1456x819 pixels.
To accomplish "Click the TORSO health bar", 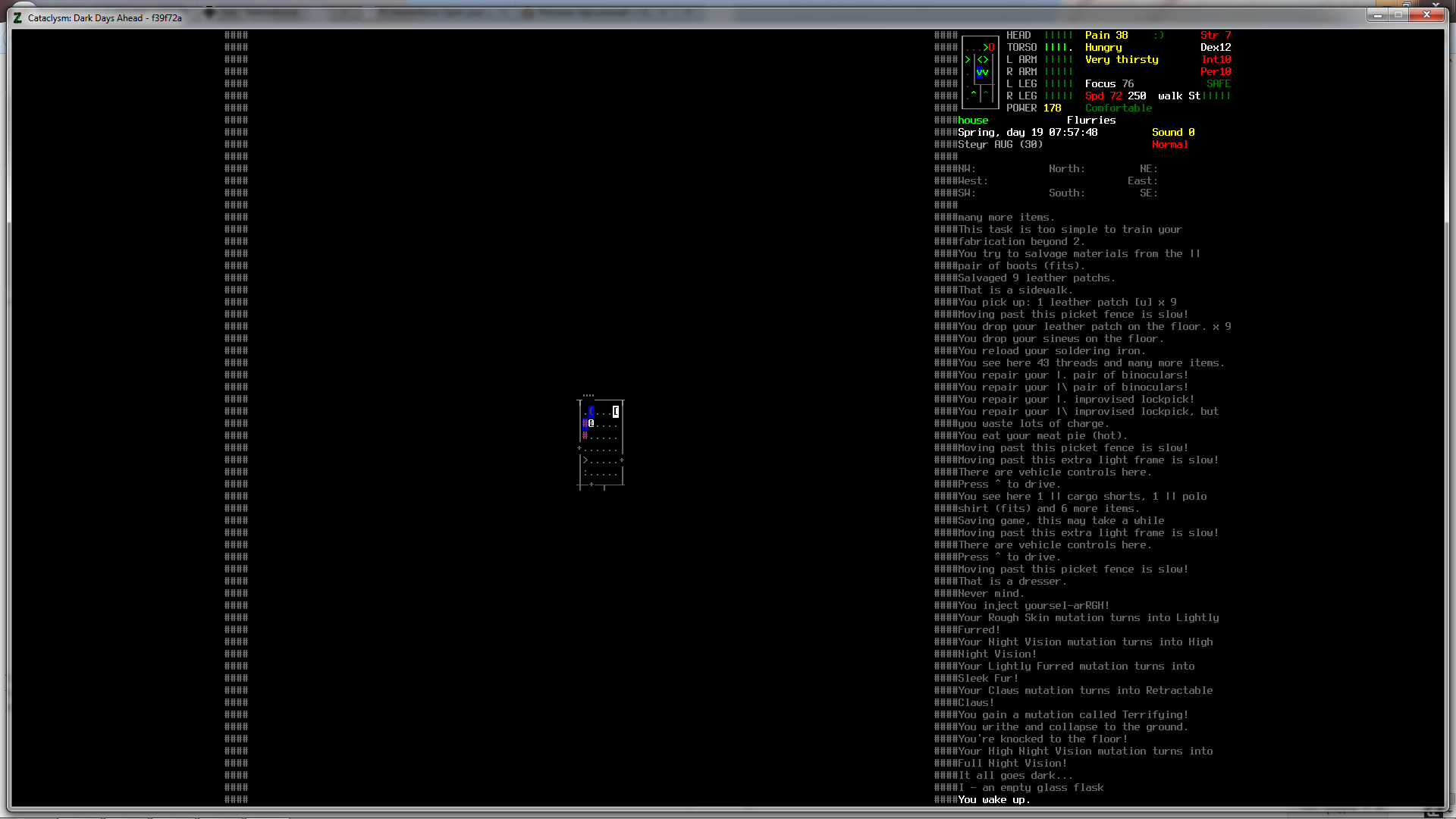I will coord(1058,47).
